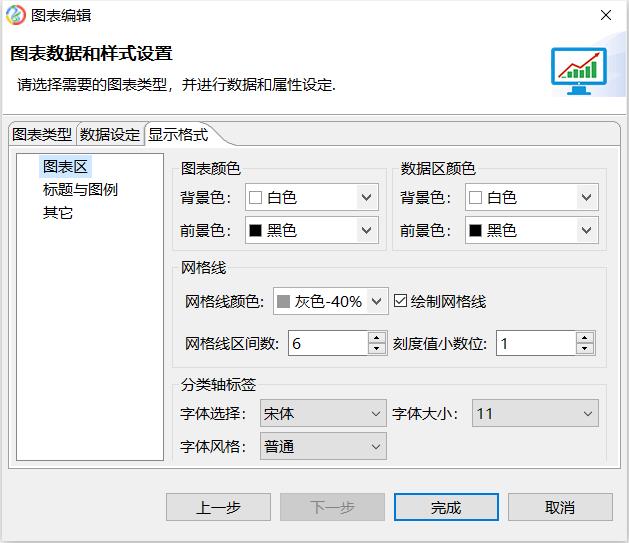Close the 图表编辑 dialog window

point(606,15)
